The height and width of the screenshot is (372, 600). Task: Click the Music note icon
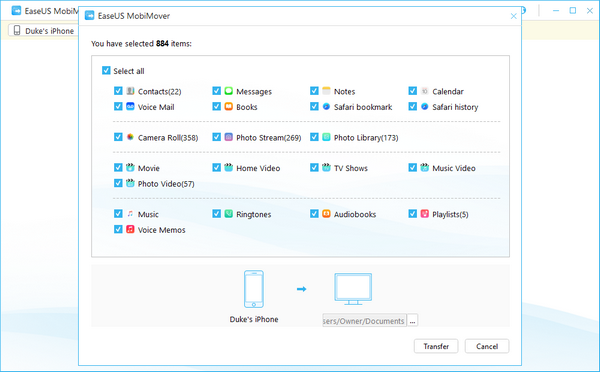[x=130, y=214]
